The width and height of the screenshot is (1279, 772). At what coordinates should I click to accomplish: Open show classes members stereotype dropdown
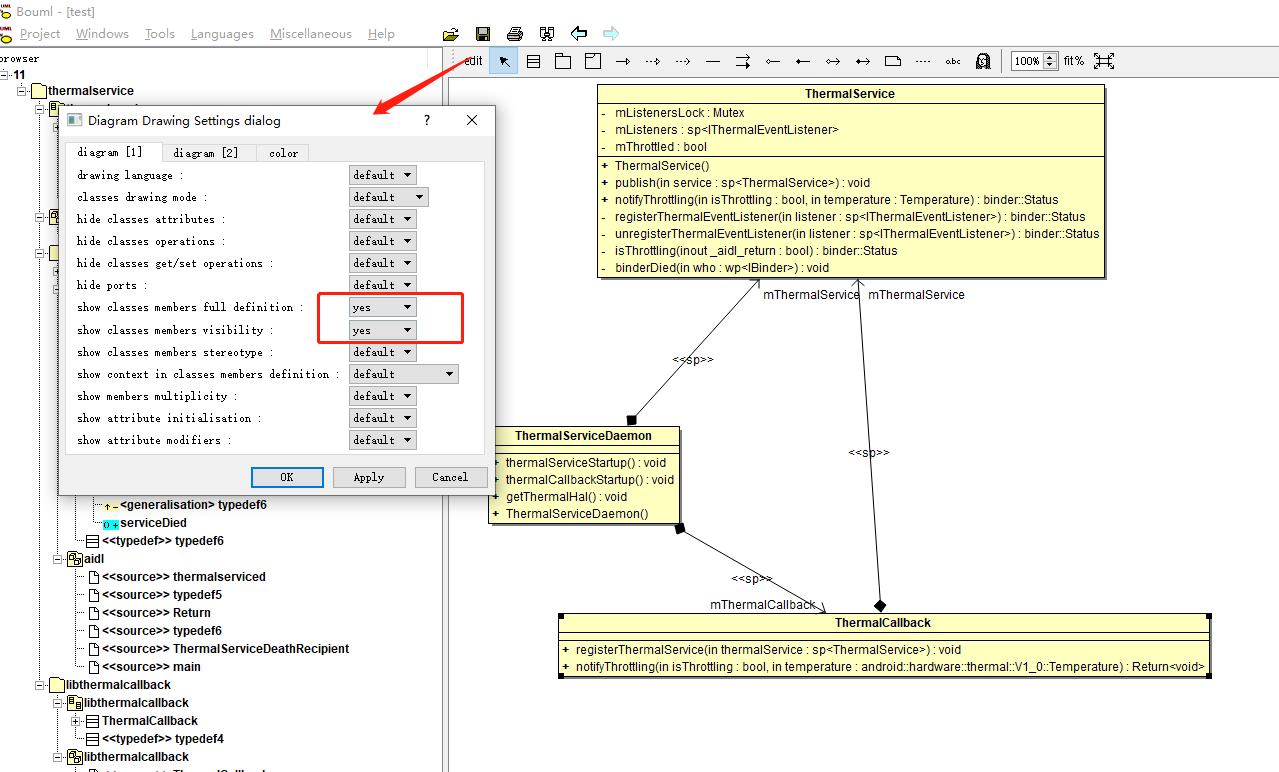(x=382, y=352)
